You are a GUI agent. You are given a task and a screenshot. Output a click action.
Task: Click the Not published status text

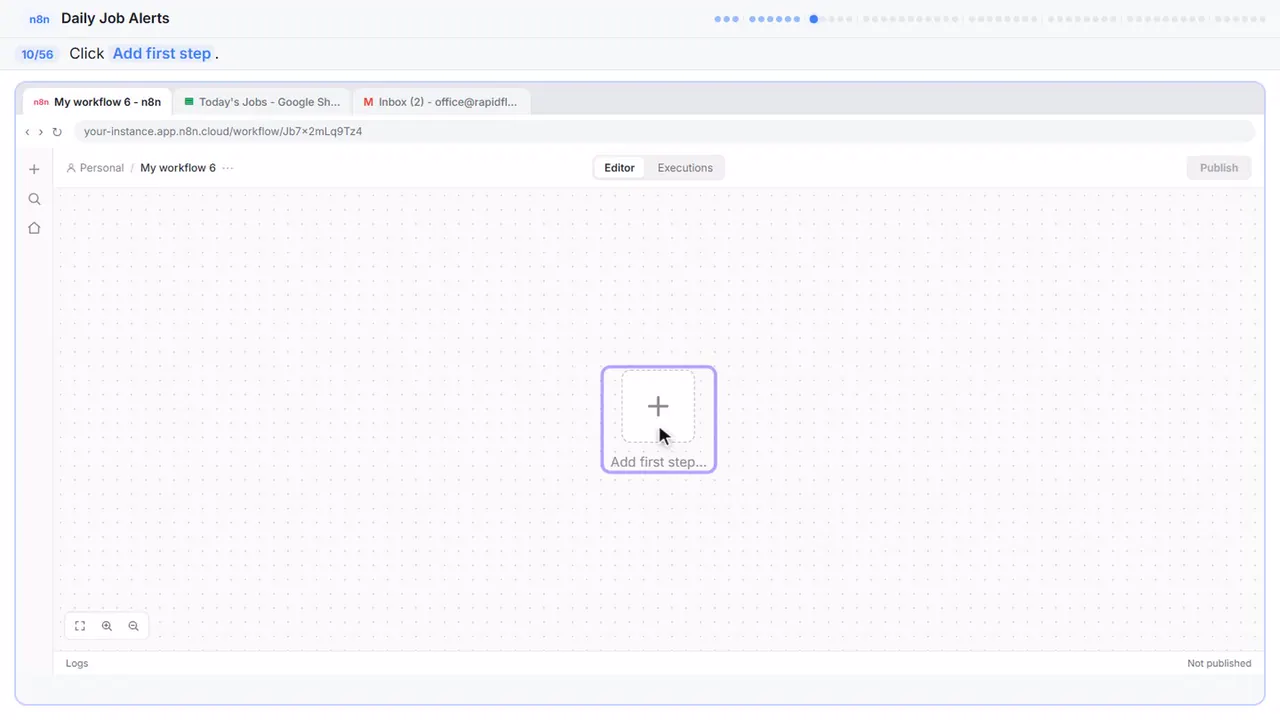pyautogui.click(x=1219, y=663)
